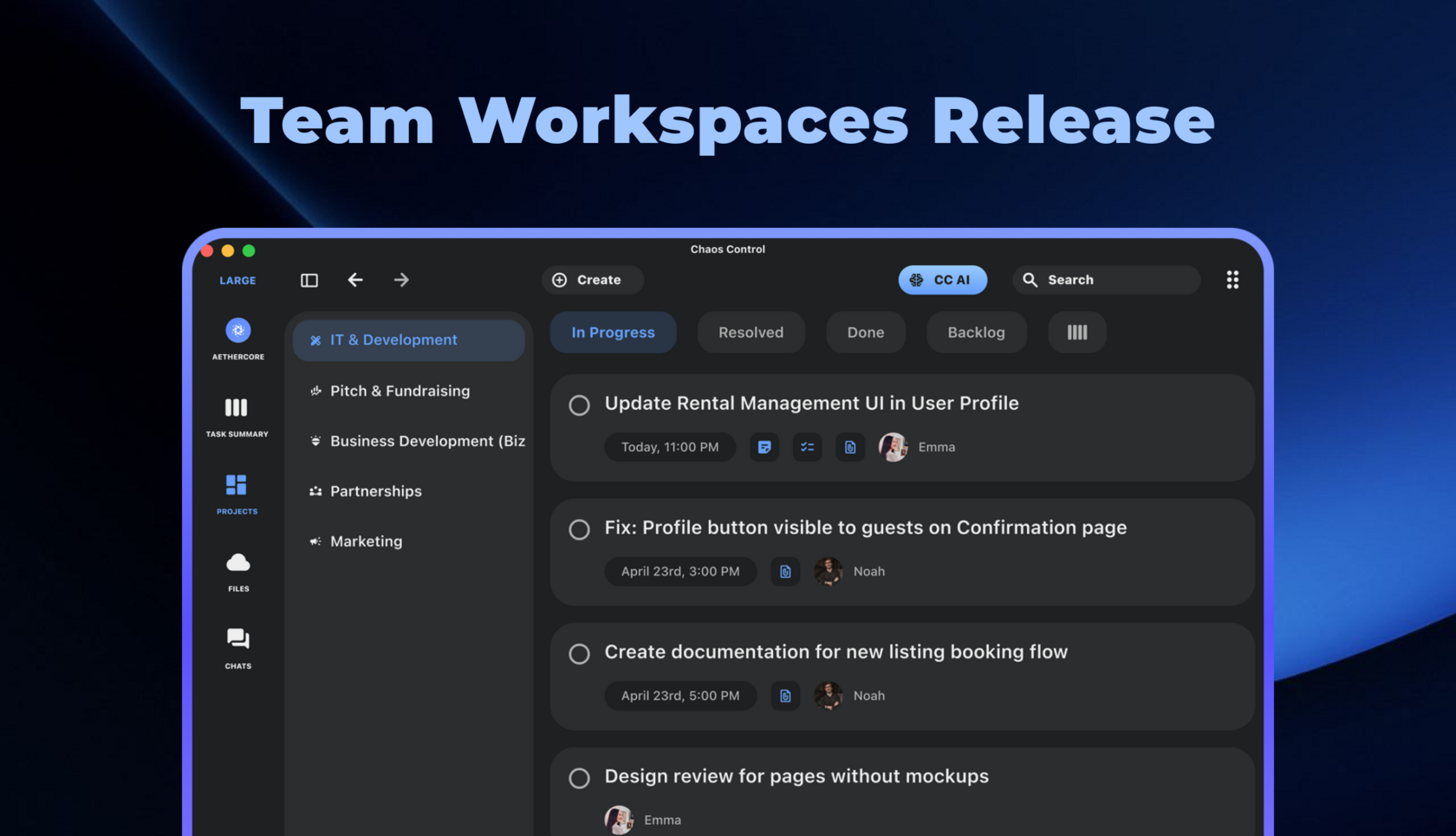Viewport: 1456px width, 836px height.
Task: Open task titled Update Rental Management UI
Action: 811,404
